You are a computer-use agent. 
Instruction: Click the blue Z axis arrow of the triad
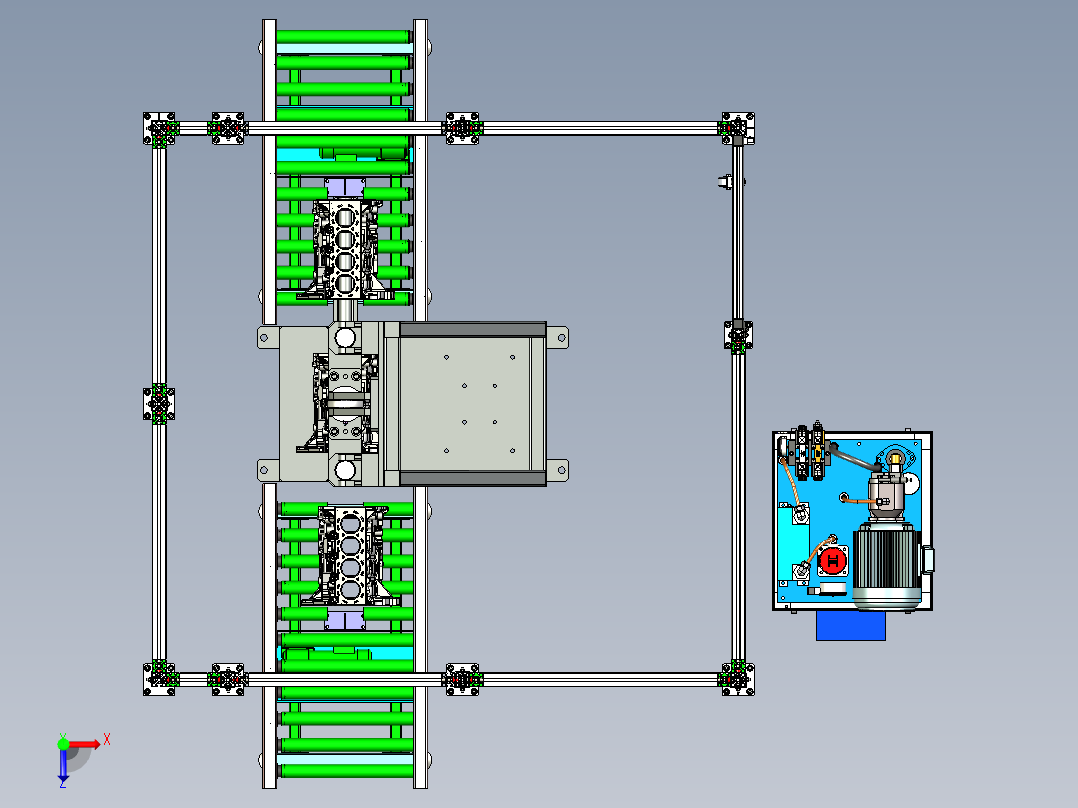(63, 766)
